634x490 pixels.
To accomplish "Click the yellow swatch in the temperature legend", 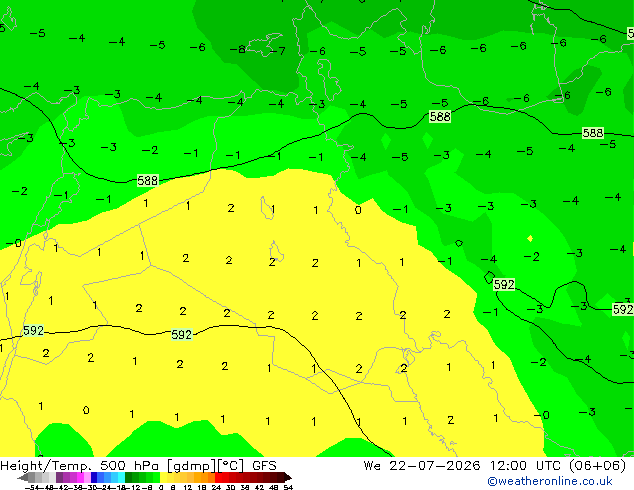I will click(163, 477).
